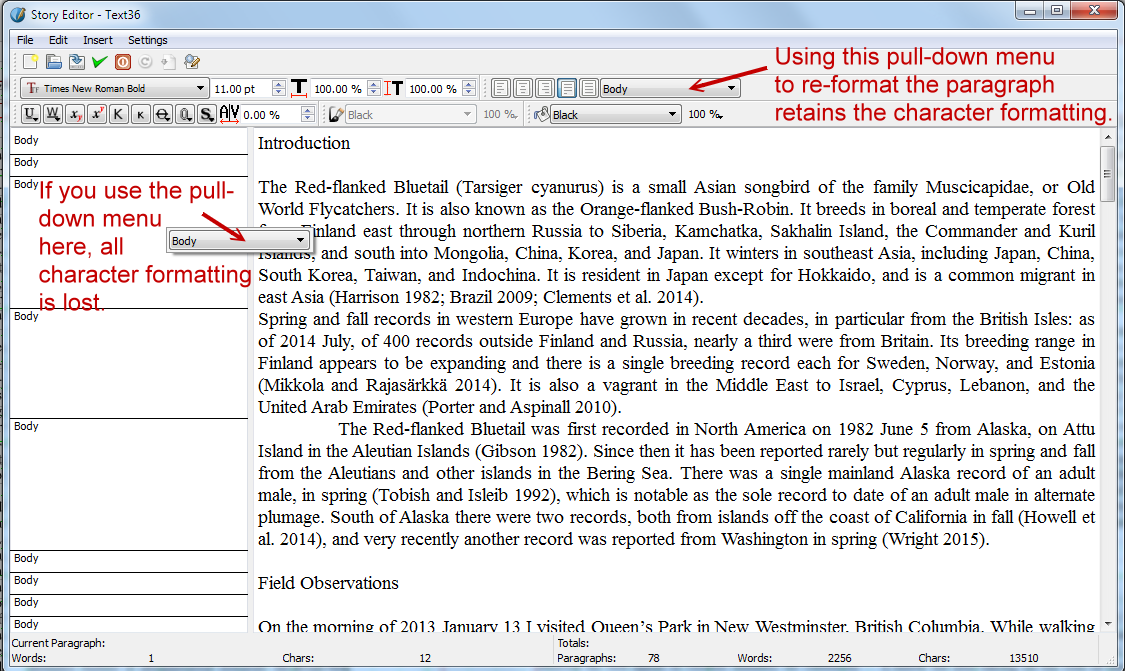Viewport: 1125px width, 671px height.
Task: Click the Search/Replace icon
Action: 192,62
